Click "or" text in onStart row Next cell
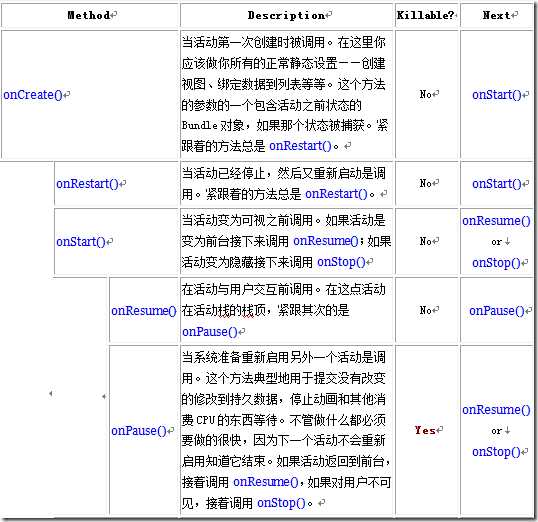Image resolution: width=538 pixels, height=522 pixels. (x=496, y=242)
